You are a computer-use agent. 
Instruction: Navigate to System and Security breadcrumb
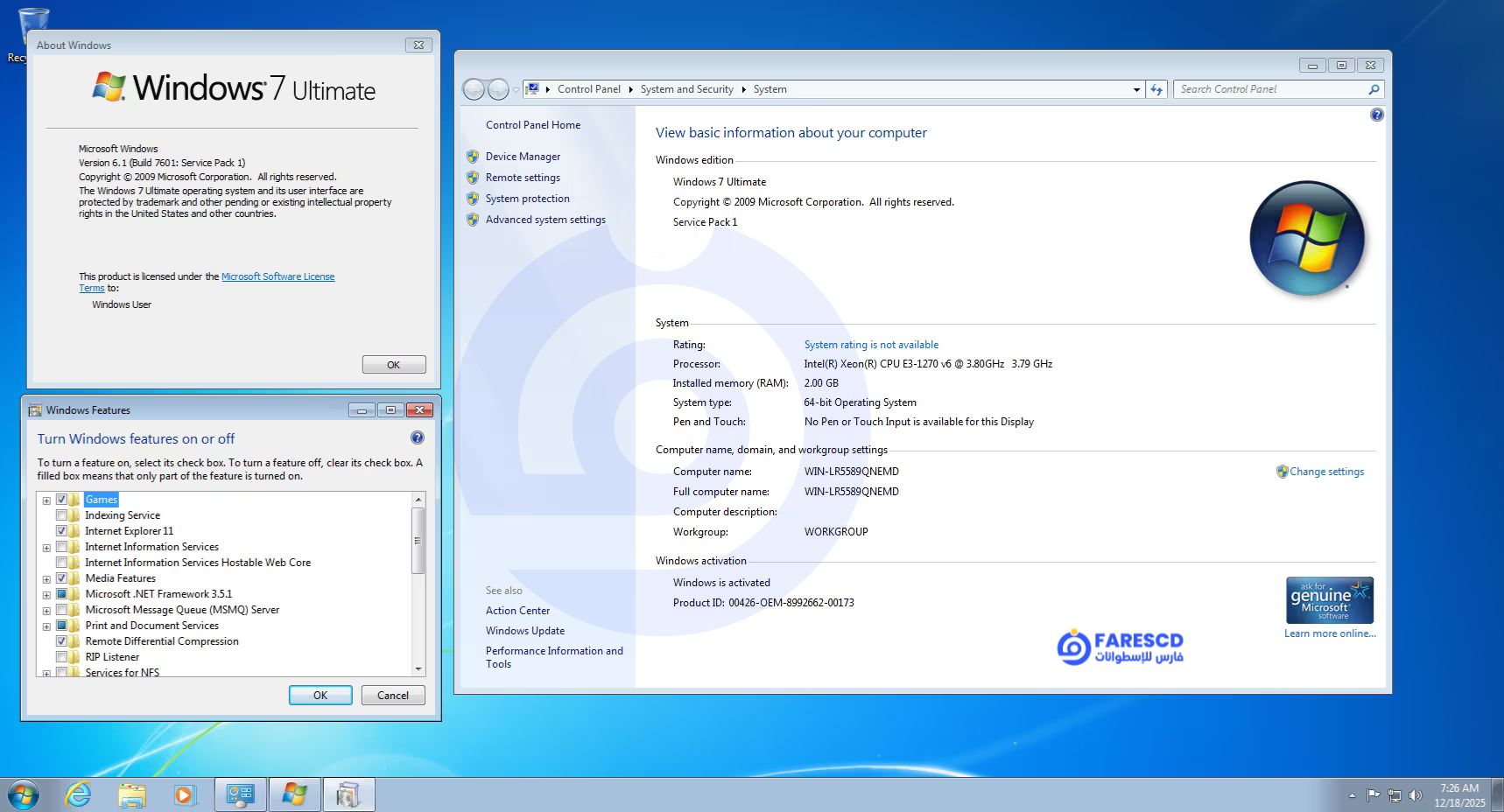(x=686, y=89)
